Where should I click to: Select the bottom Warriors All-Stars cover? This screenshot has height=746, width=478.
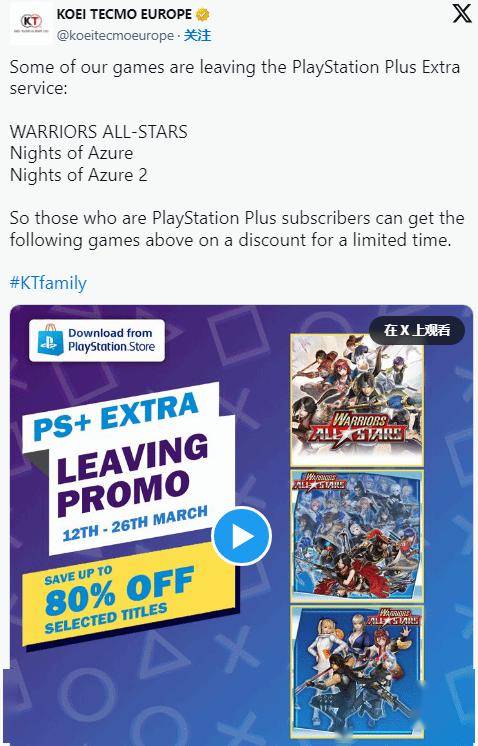[x=357, y=672]
